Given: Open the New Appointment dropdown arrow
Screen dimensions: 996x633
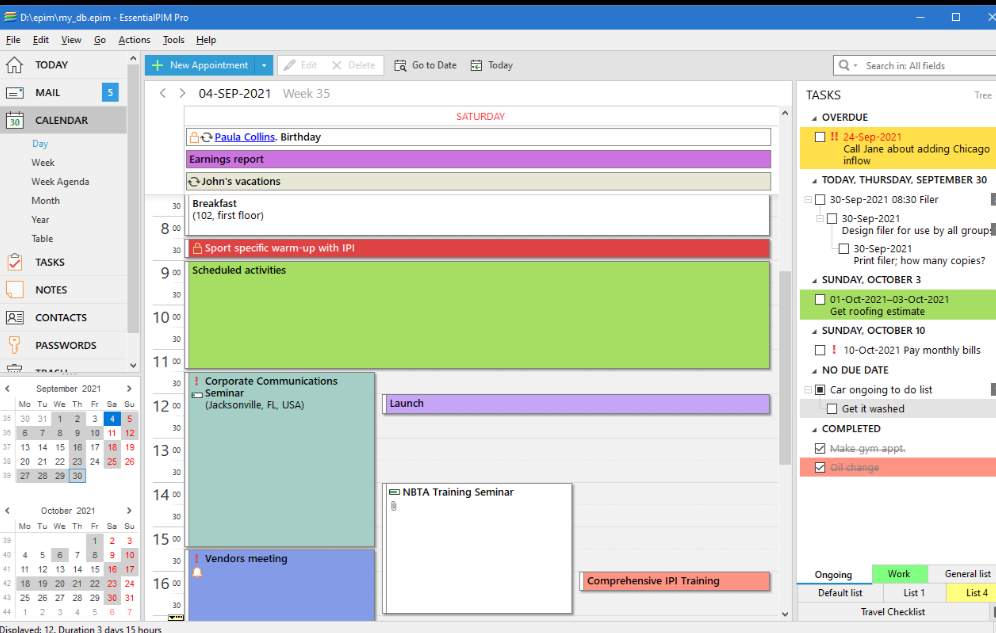Looking at the screenshot, I should click(263, 64).
